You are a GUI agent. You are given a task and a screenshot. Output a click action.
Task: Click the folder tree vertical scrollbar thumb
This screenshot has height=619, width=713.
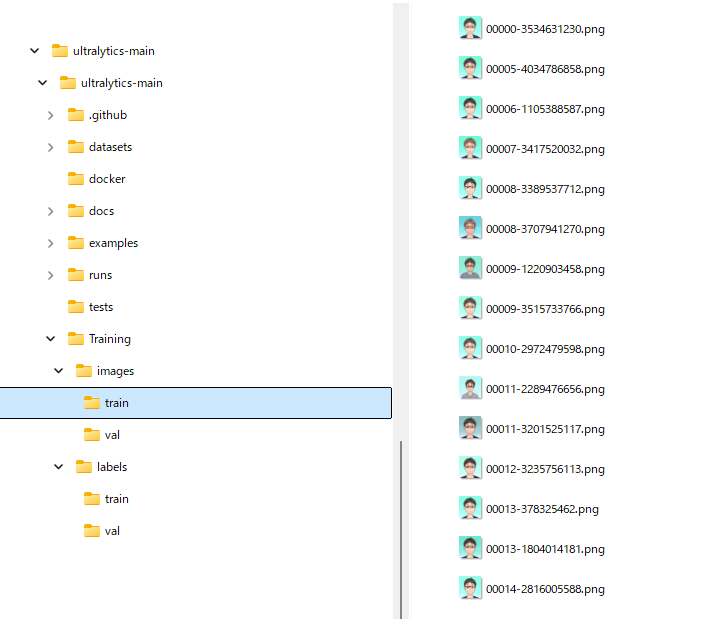coord(401,529)
